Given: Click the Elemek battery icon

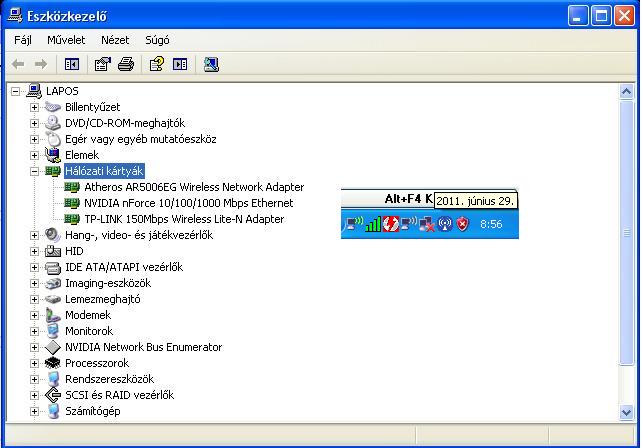Looking at the screenshot, I should click(x=52, y=155).
